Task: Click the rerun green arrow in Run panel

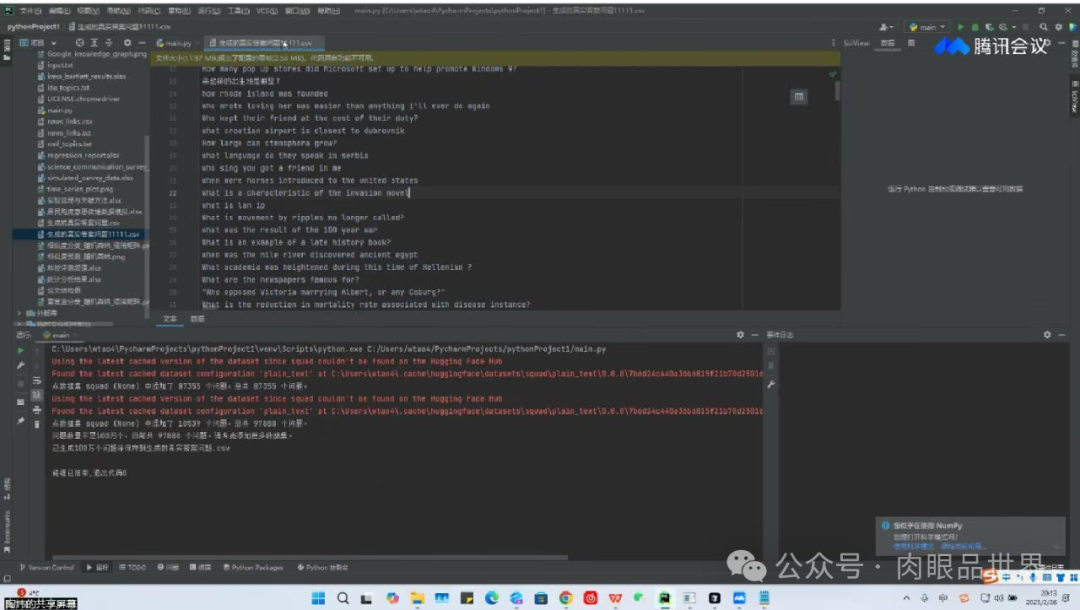Action: coord(21,350)
